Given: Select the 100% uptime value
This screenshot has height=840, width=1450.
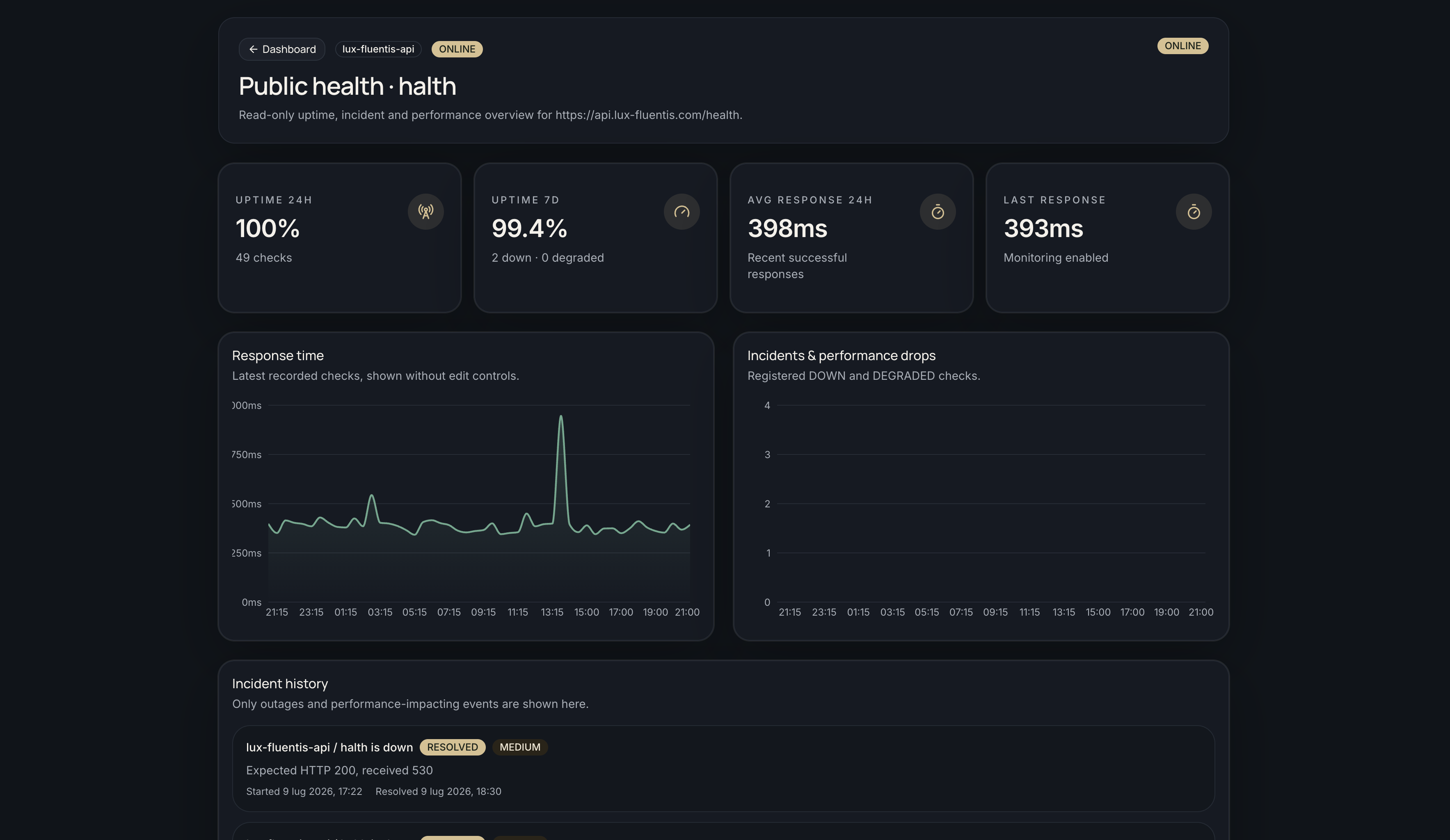Looking at the screenshot, I should coord(268,228).
